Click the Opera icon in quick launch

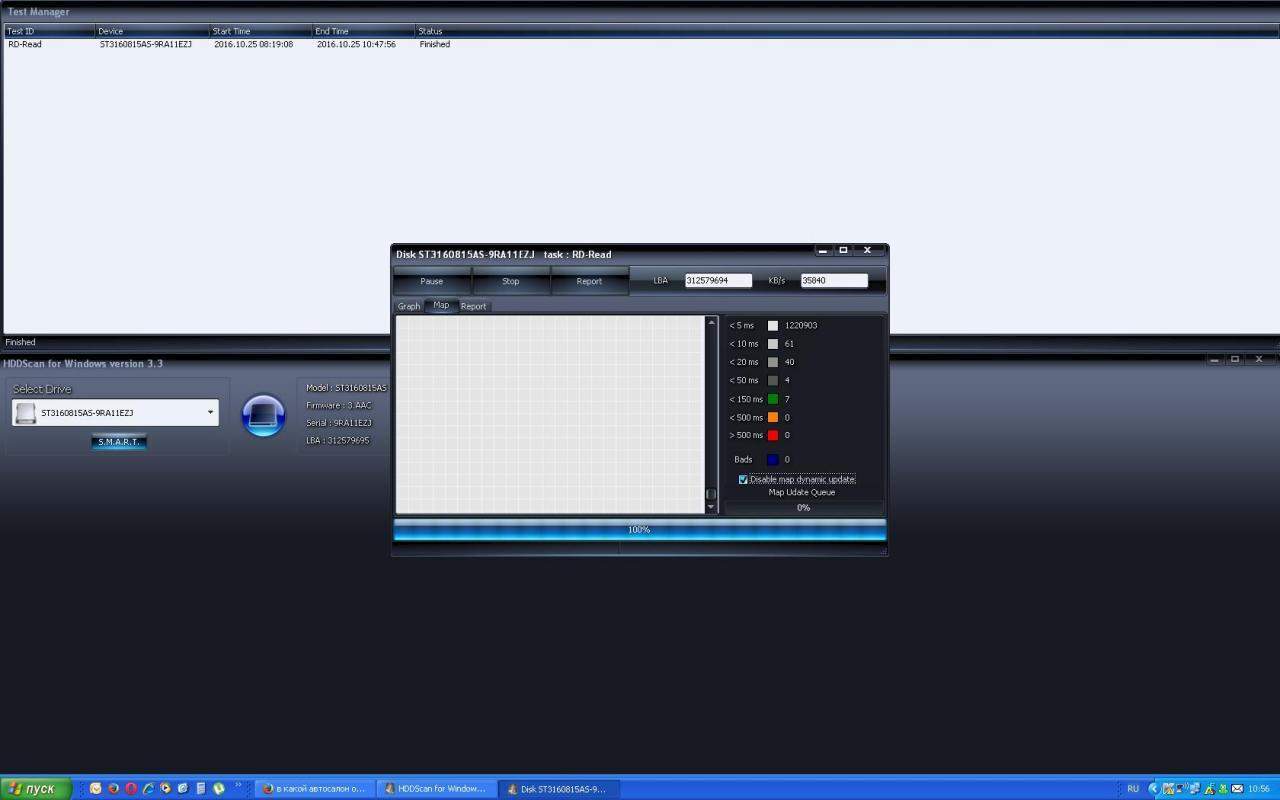coord(131,789)
